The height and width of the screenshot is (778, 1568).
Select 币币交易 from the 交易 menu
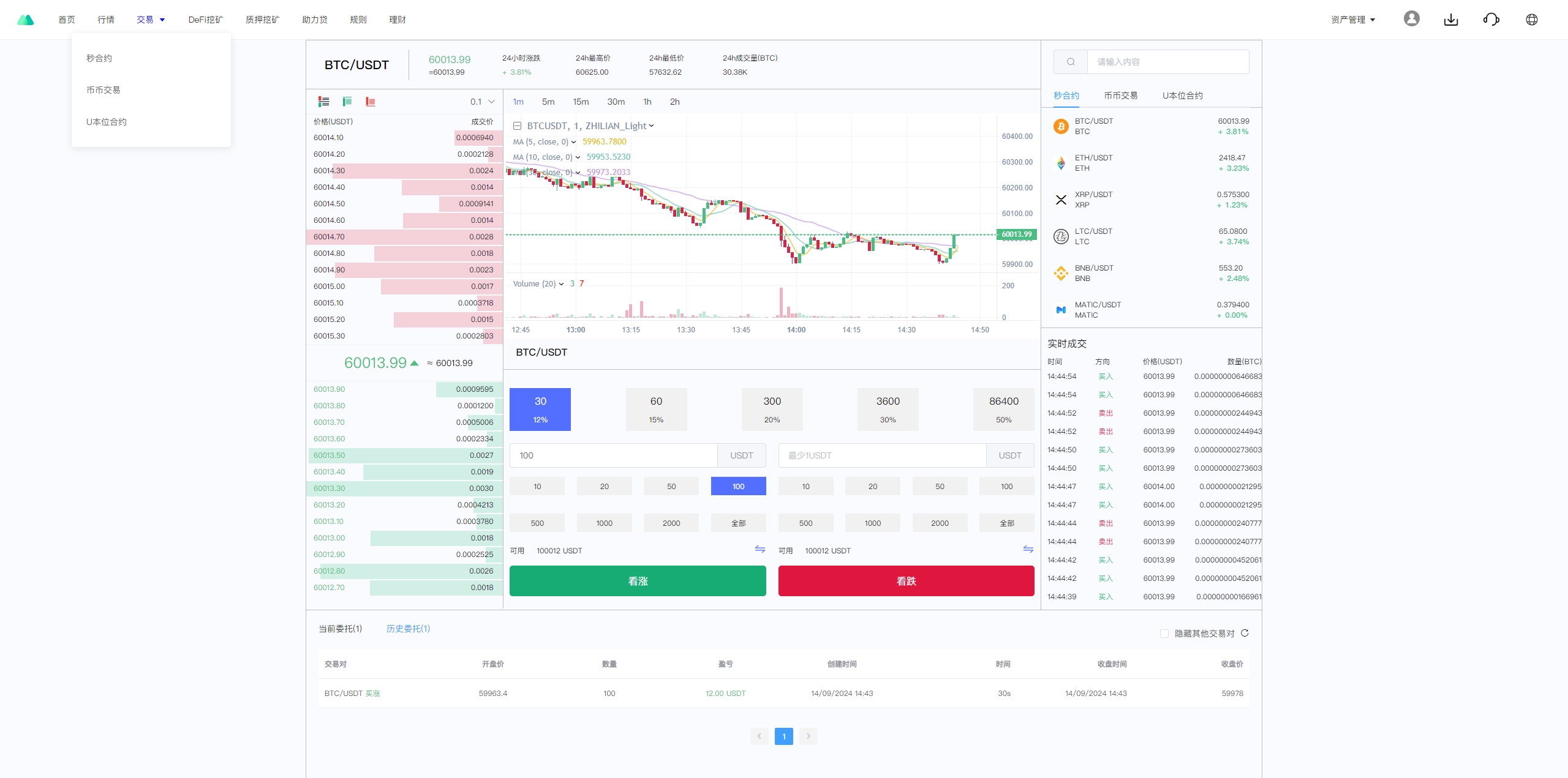pyautogui.click(x=104, y=90)
